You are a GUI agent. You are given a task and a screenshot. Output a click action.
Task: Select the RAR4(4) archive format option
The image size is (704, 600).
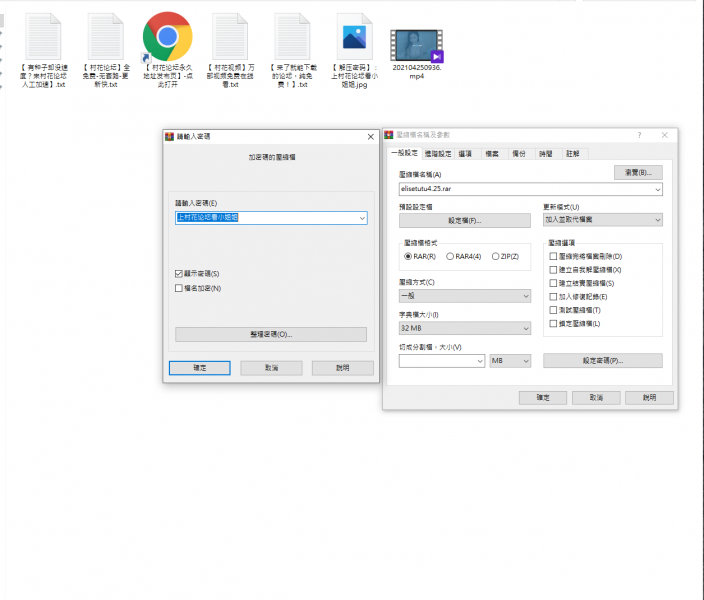450,256
